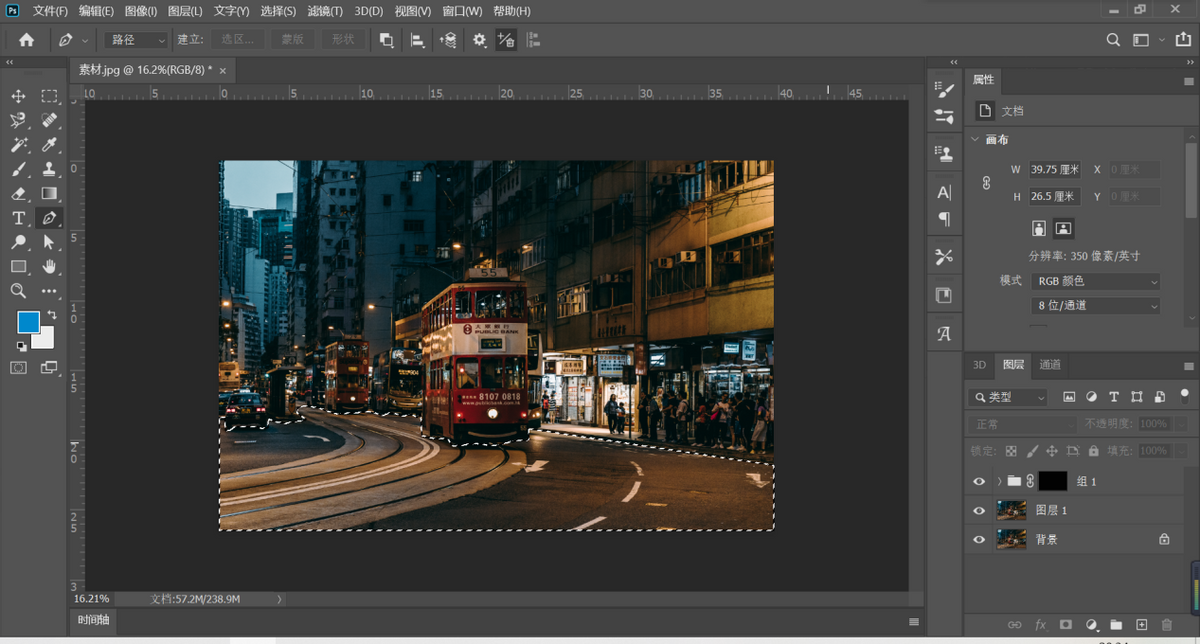Screen dimensions: 1200x644
Task: Open the 时间轴 timeline panel tab
Action: tap(93, 620)
